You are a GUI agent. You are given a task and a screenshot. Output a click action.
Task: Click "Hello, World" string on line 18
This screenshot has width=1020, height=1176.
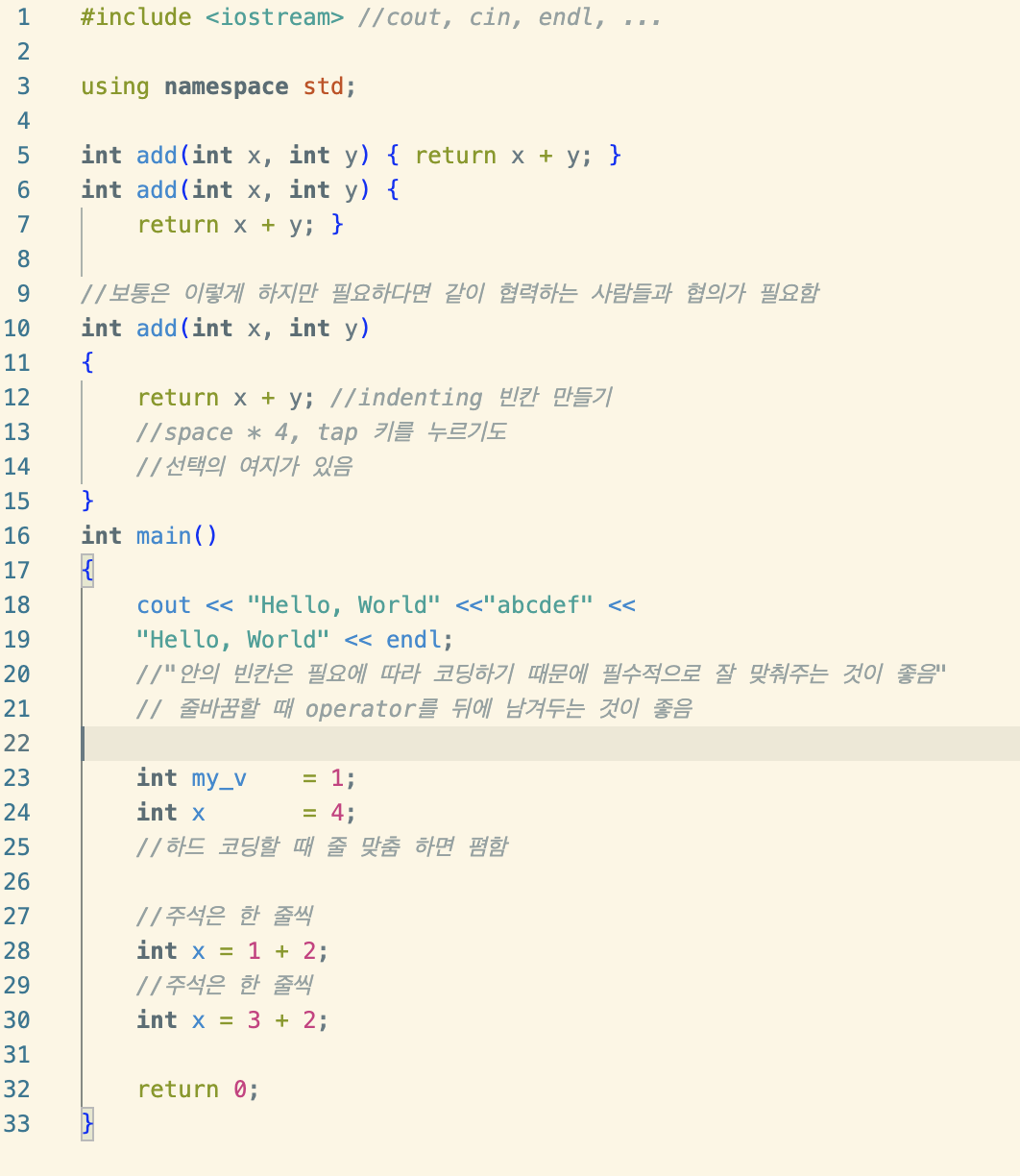tap(344, 605)
